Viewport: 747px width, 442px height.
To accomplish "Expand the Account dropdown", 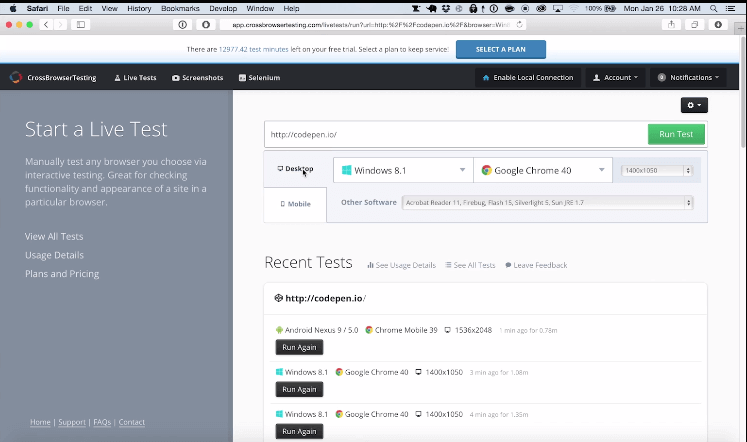I will pos(615,78).
